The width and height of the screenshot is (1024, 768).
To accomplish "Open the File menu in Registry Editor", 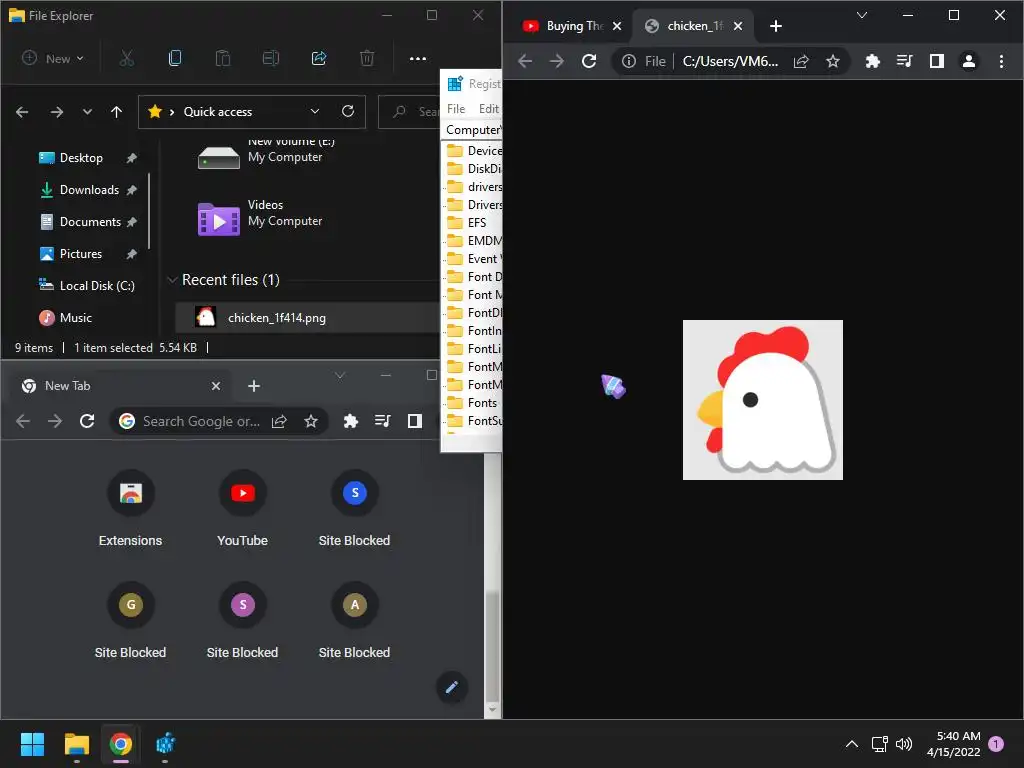I will pos(456,108).
